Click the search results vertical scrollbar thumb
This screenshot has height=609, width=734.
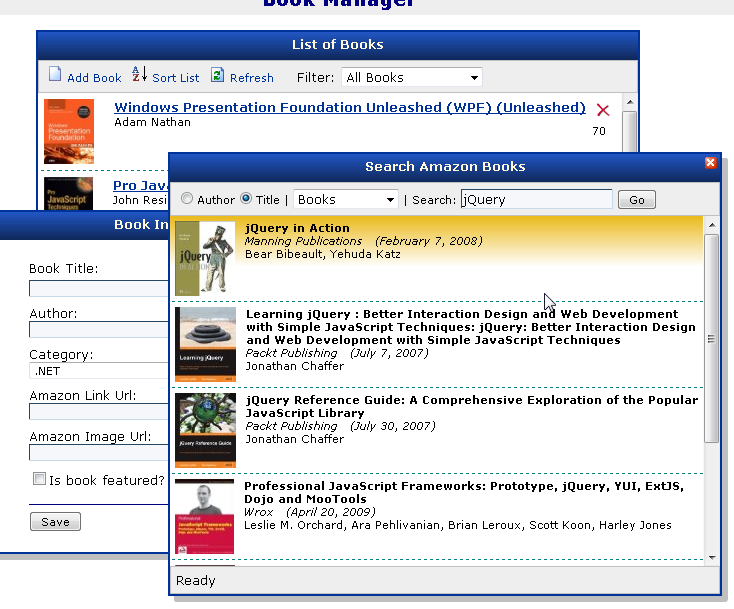click(x=712, y=340)
